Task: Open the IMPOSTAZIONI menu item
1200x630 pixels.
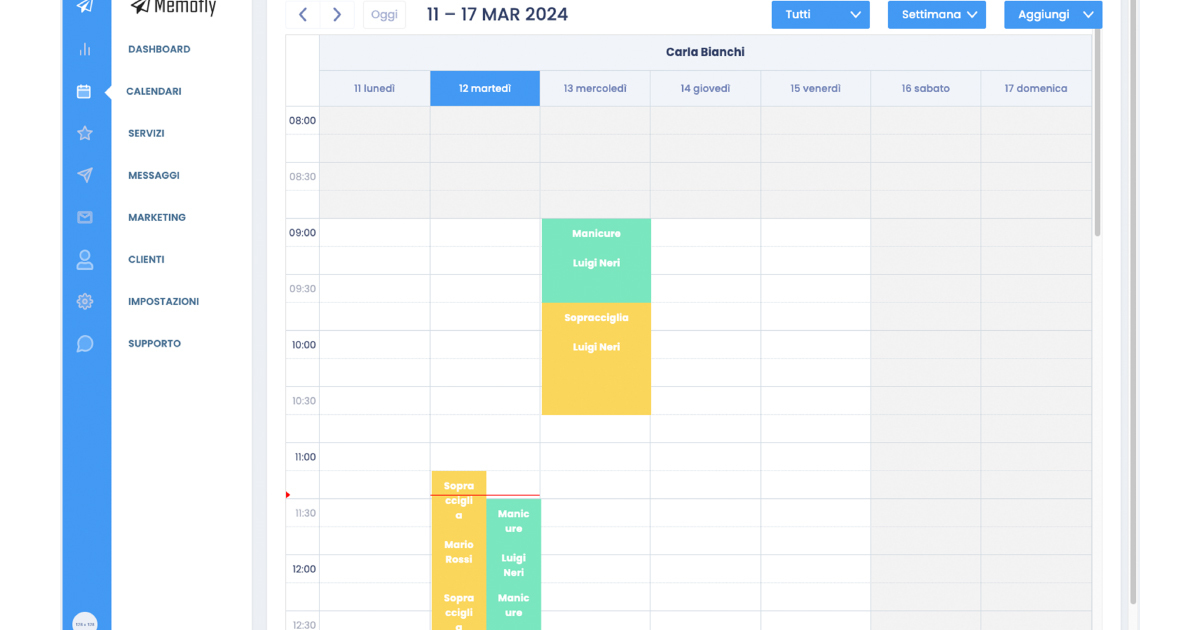Action: click(x=163, y=301)
